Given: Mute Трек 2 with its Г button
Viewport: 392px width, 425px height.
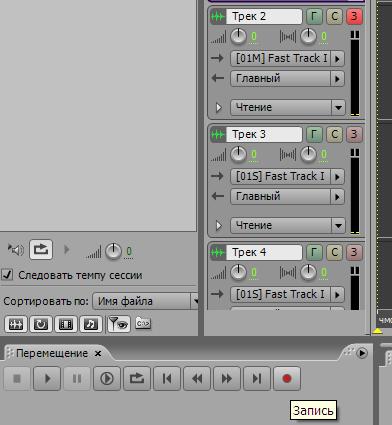Looking at the screenshot, I should tap(314, 16).
